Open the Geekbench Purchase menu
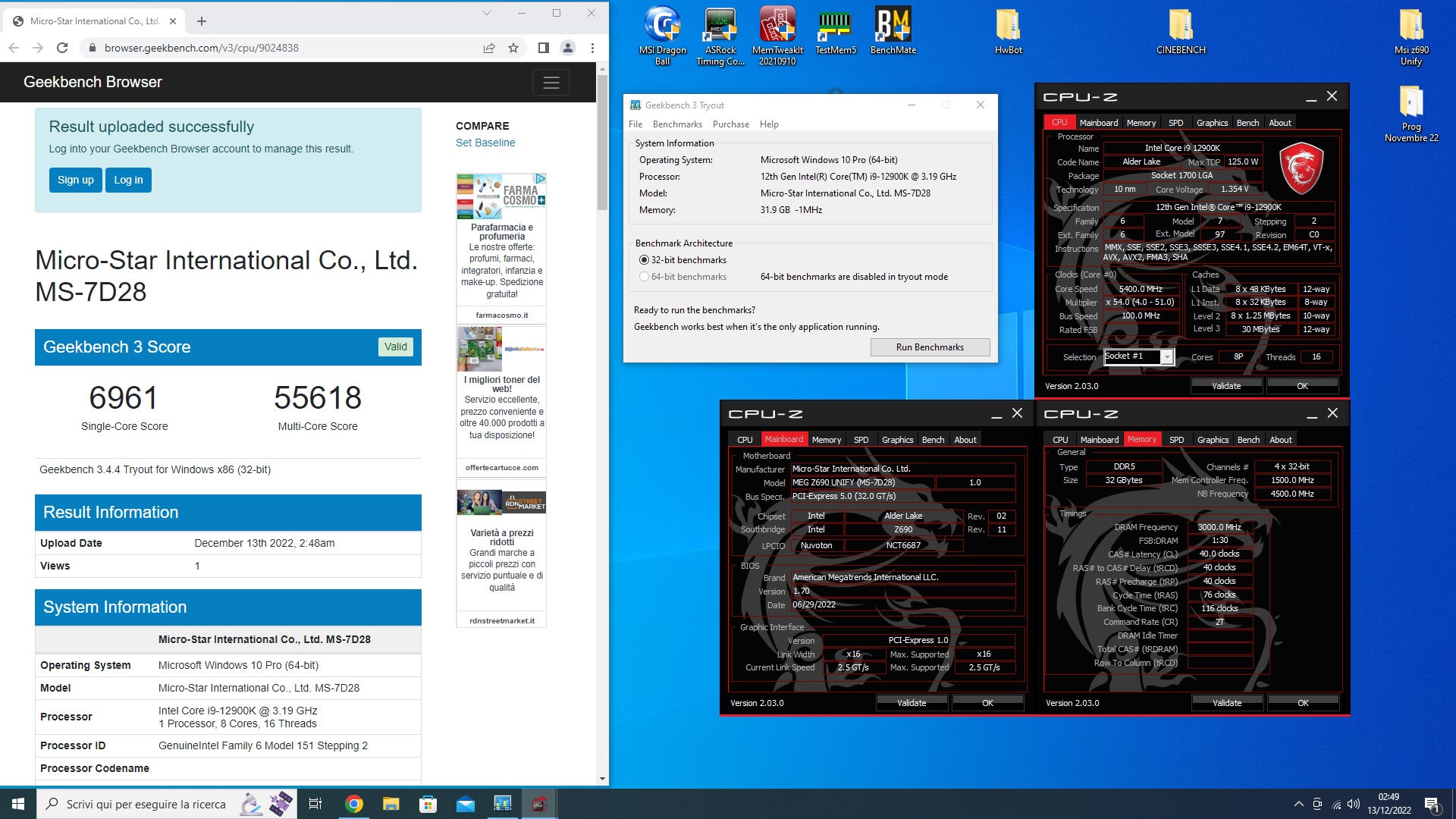This screenshot has height=819, width=1456. [731, 124]
